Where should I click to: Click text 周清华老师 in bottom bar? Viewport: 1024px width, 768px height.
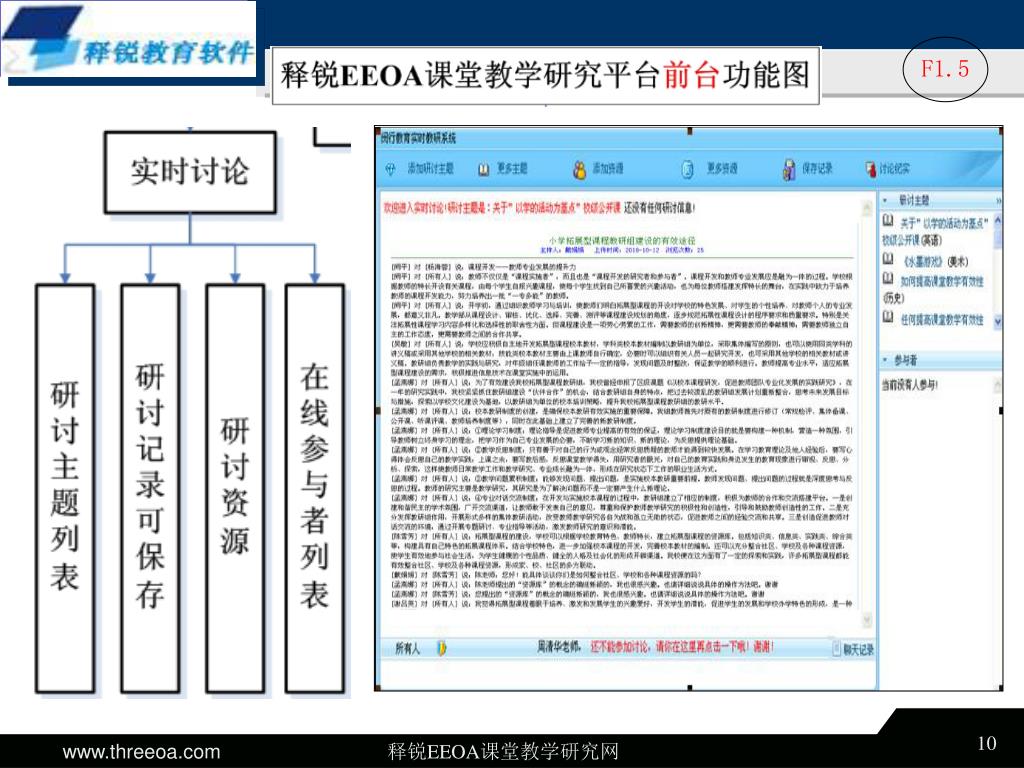tap(559, 647)
